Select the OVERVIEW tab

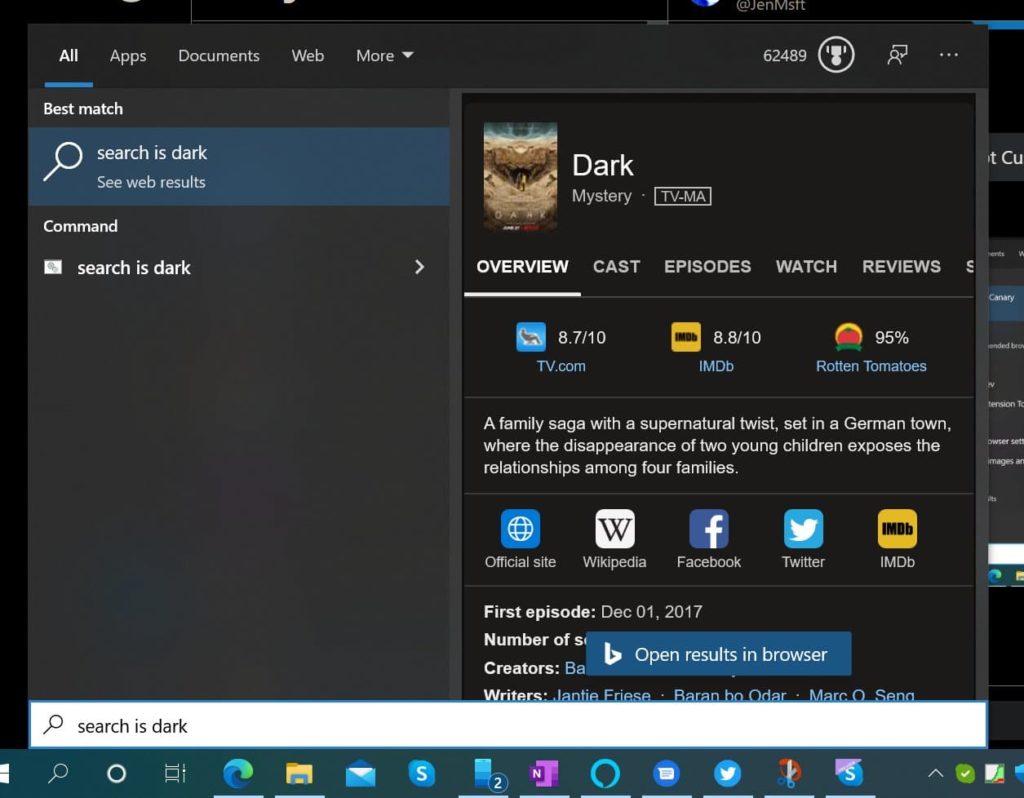click(522, 266)
